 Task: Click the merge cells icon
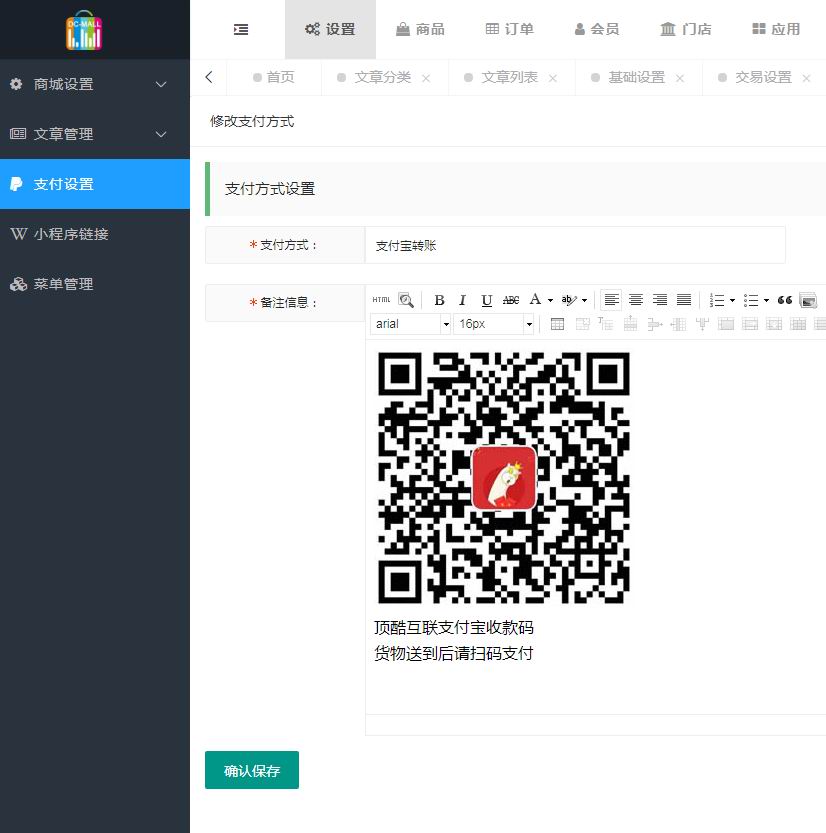tap(726, 324)
